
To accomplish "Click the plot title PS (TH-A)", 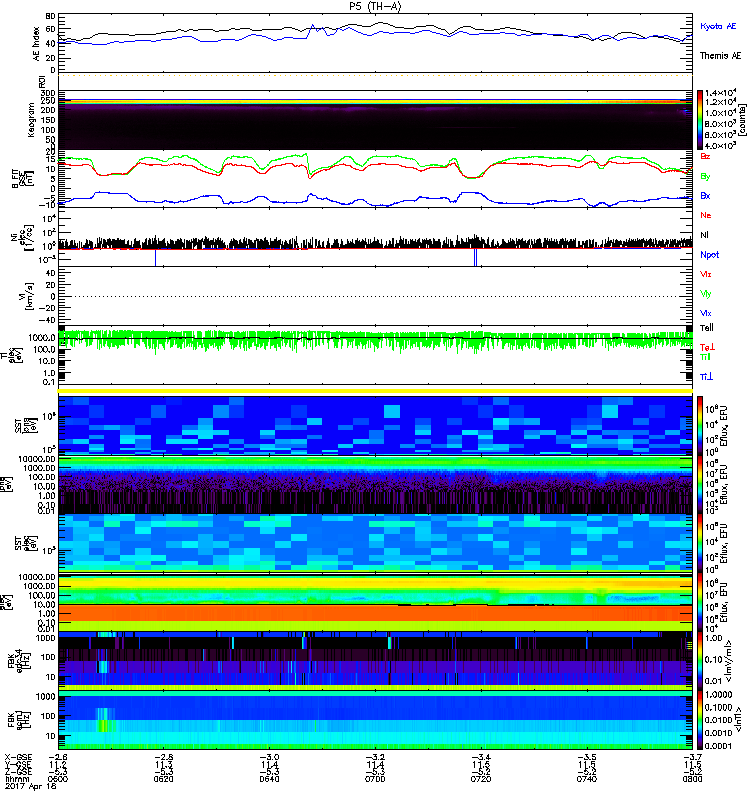I will click(x=375, y=7).
